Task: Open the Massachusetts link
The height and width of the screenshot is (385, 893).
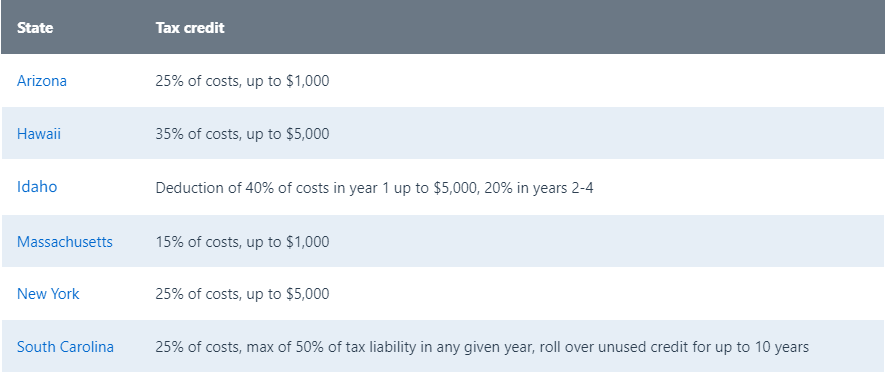Action: [x=65, y=241]
